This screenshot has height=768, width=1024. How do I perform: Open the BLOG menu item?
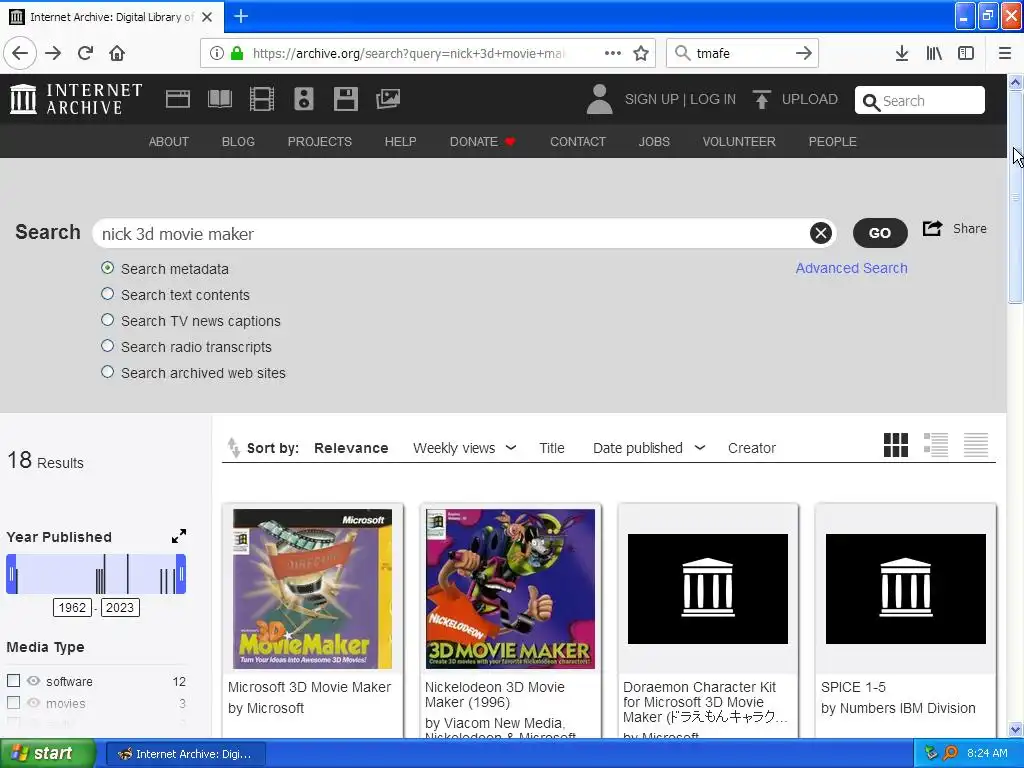tap(238, 142)
